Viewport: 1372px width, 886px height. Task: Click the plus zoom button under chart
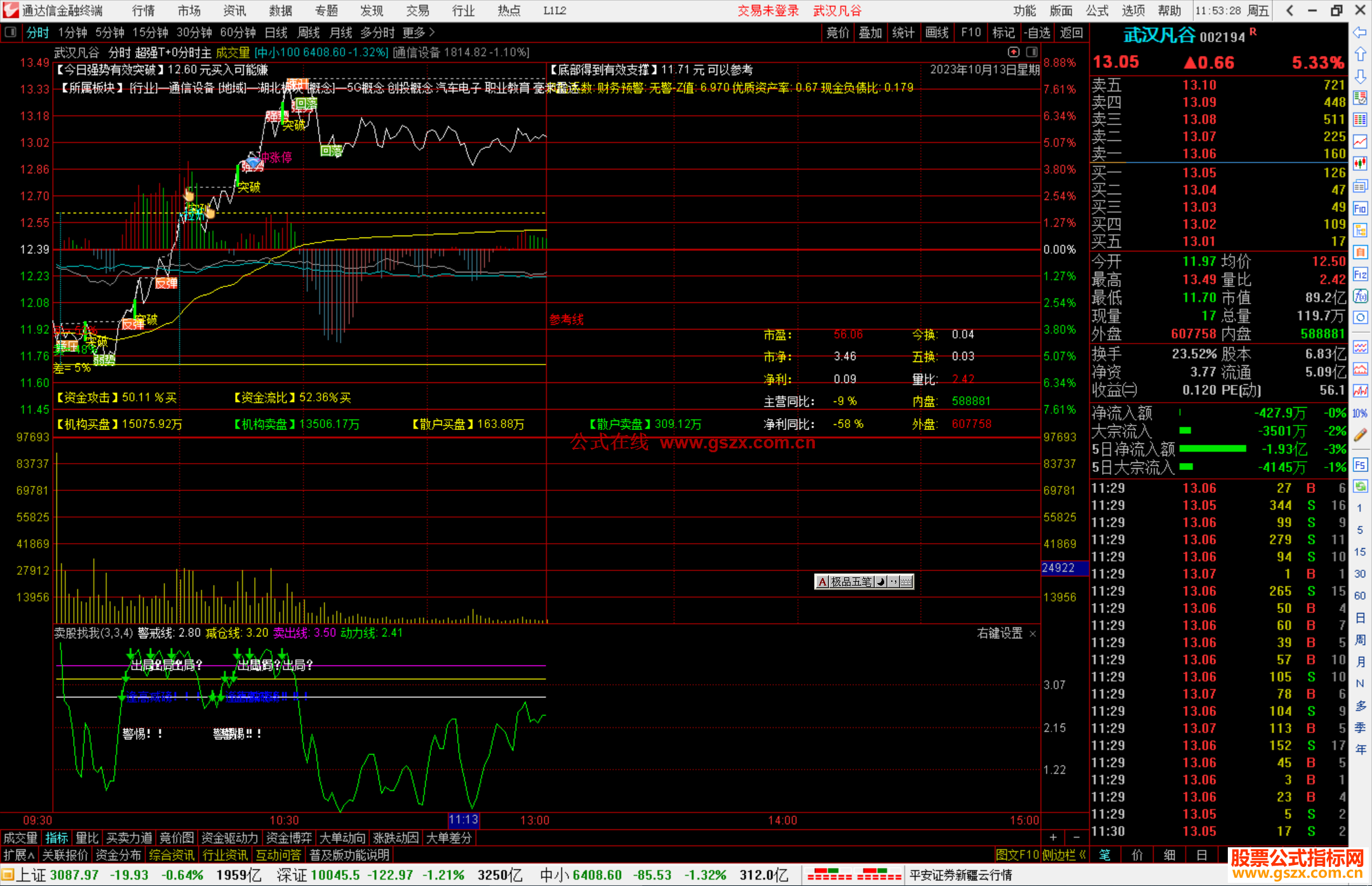click(x=1053, y=837)
